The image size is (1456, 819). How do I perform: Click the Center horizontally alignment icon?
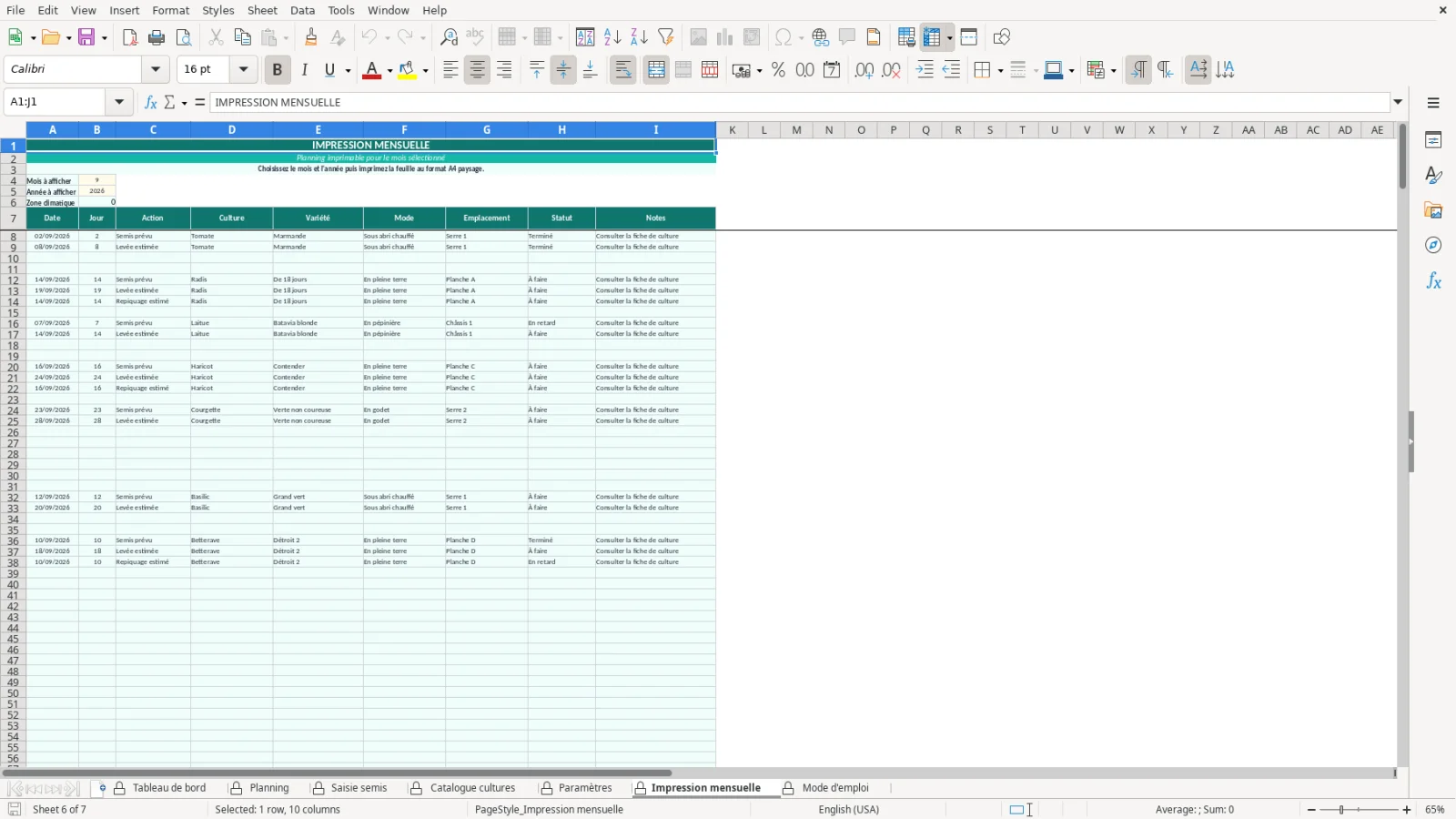pos(478,70)
